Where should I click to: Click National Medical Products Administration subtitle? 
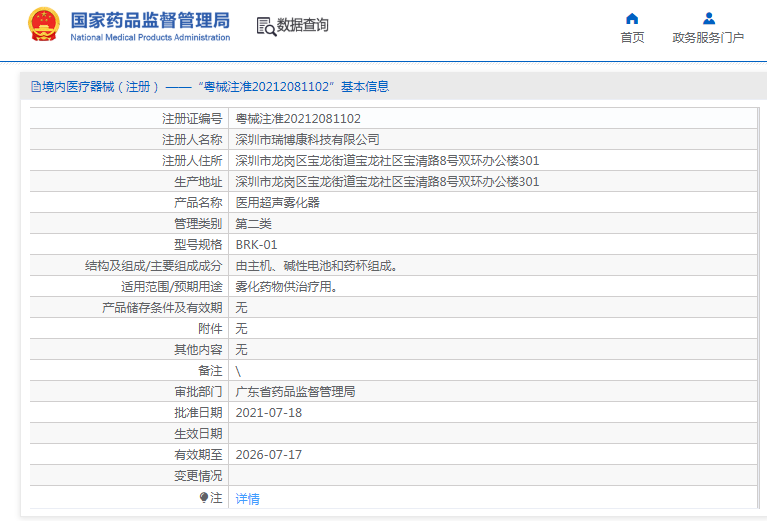pyautogui.click(x=150, y=38)
